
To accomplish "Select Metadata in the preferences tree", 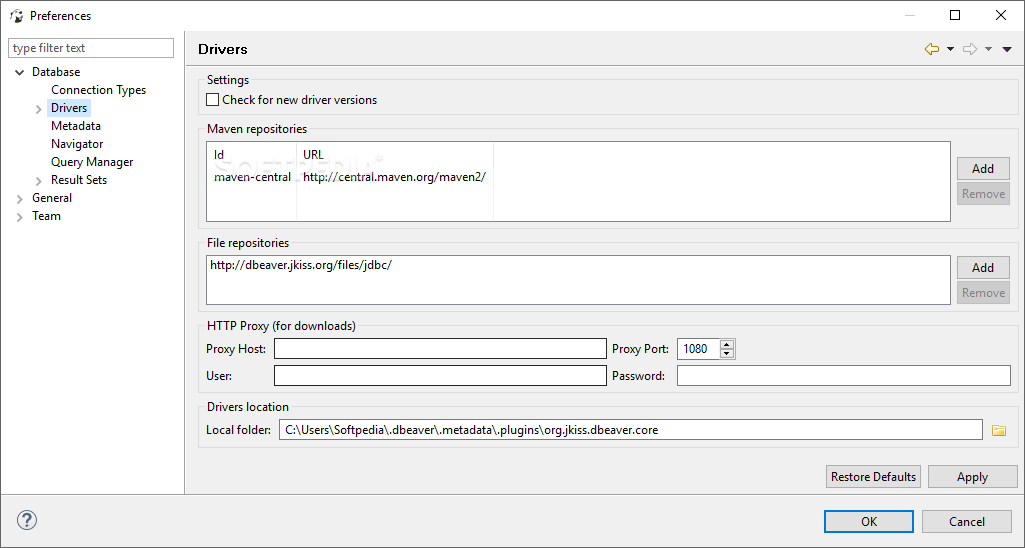I will click(x=76, y=126).
